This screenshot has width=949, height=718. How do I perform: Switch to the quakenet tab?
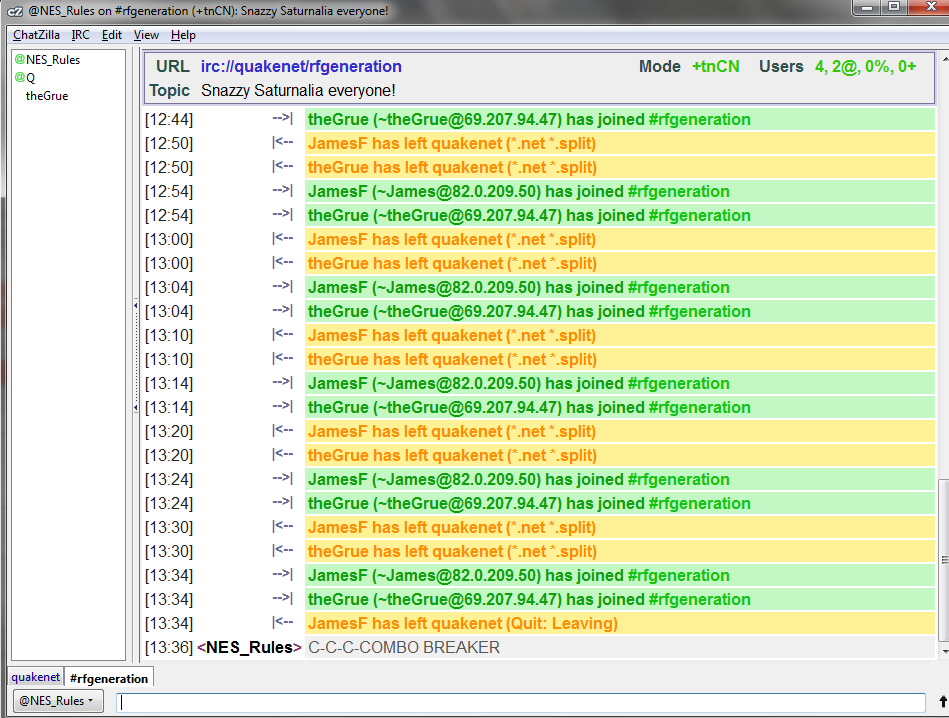click(x=36, y=677)
